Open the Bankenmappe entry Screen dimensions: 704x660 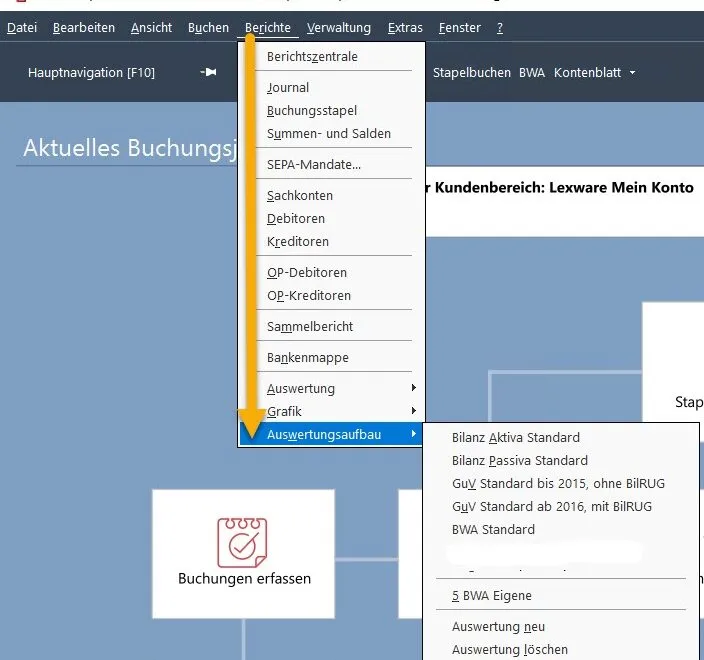(x=307, y=358)
